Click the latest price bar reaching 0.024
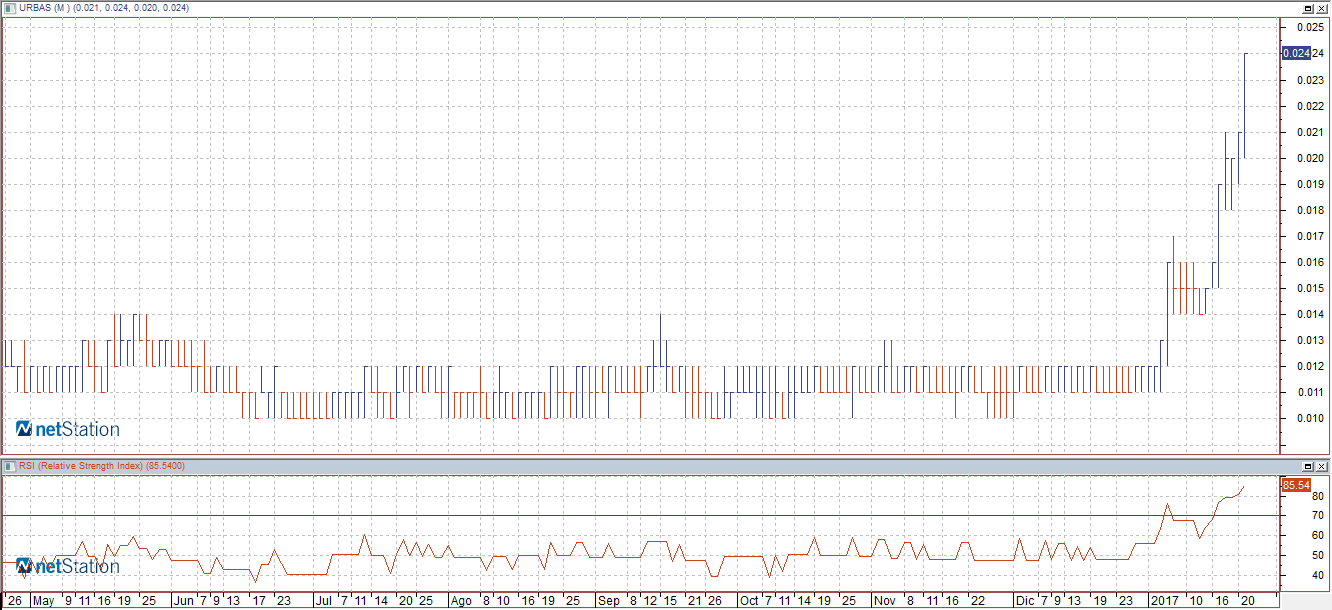Image resolution: width=1332 pixels, height=610 pixels. click(x=1244, y=100)
